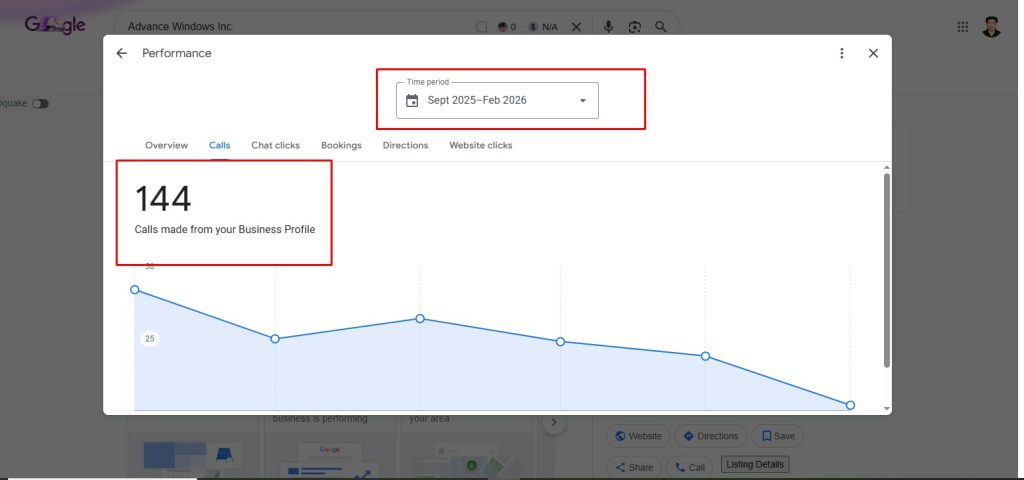The width and height of the screenshot is (1024, 480).
Task: Open the Time period dropdown
Action: click(497, 101)
